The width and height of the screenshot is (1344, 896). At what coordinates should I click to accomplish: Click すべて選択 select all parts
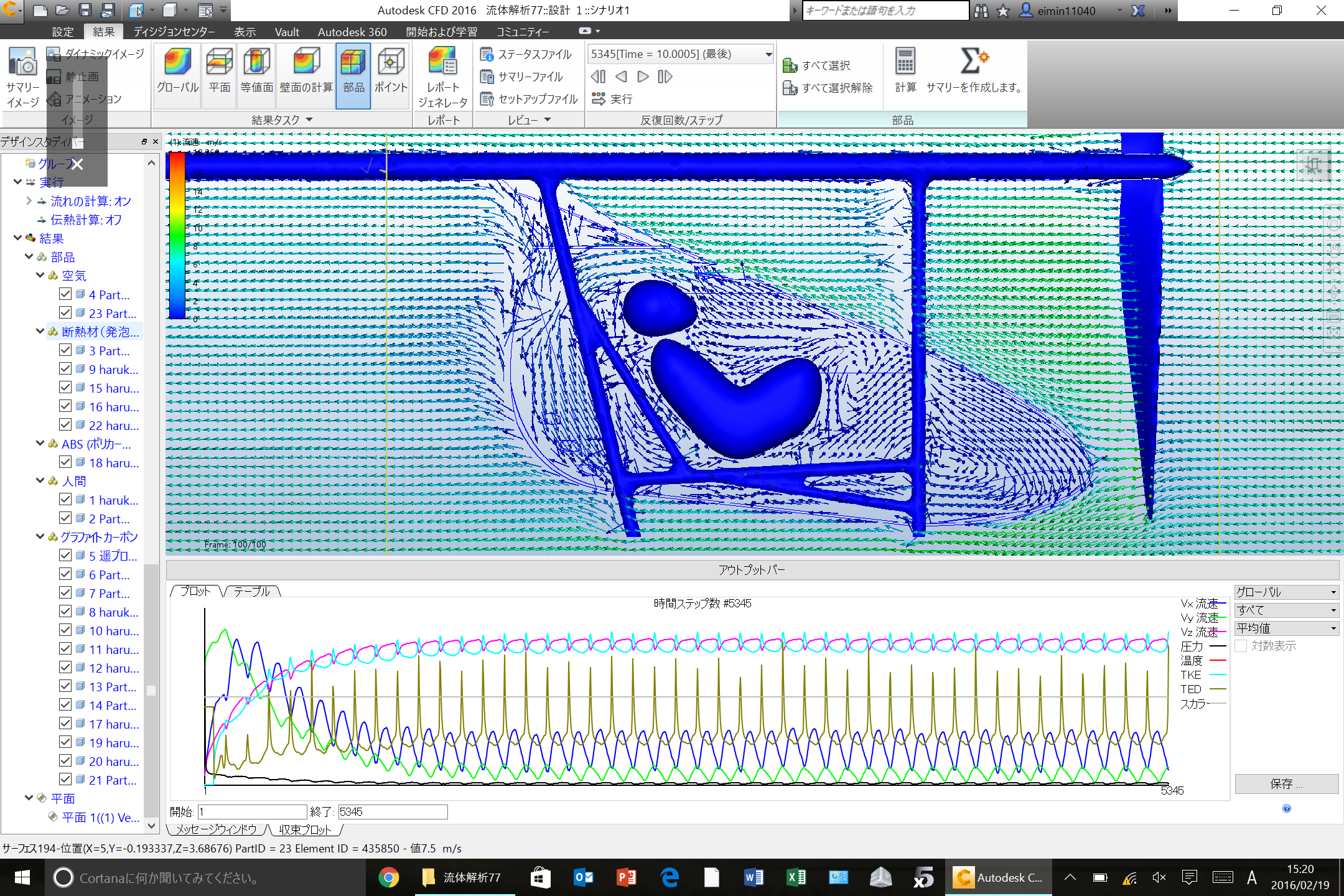coord(816,65)
